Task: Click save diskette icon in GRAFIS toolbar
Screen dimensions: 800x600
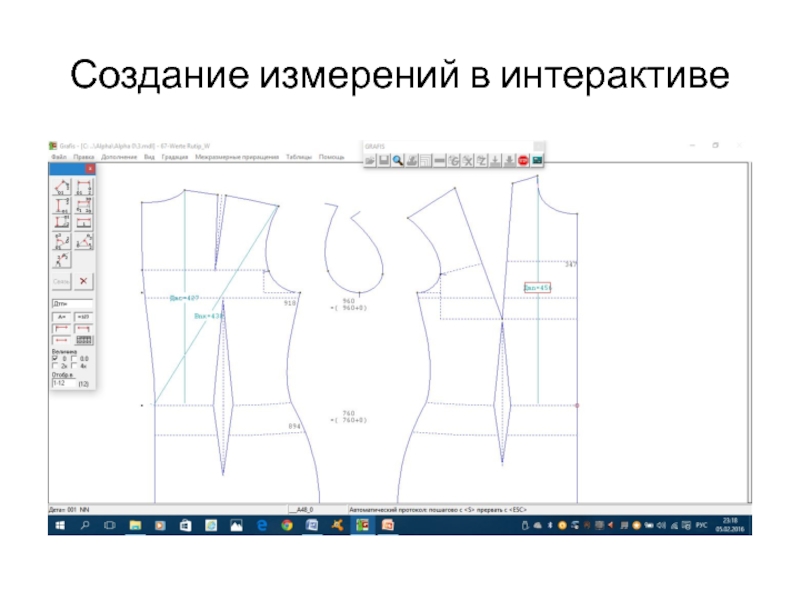Action: (384, 161)
